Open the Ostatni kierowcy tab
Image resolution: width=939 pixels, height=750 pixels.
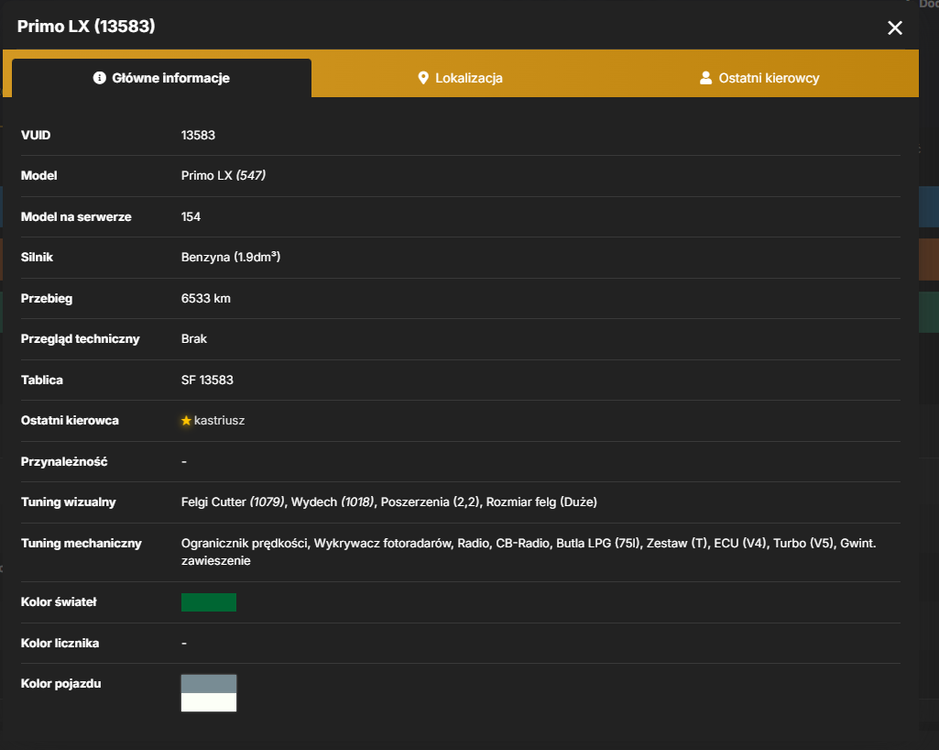coord(759,78)
